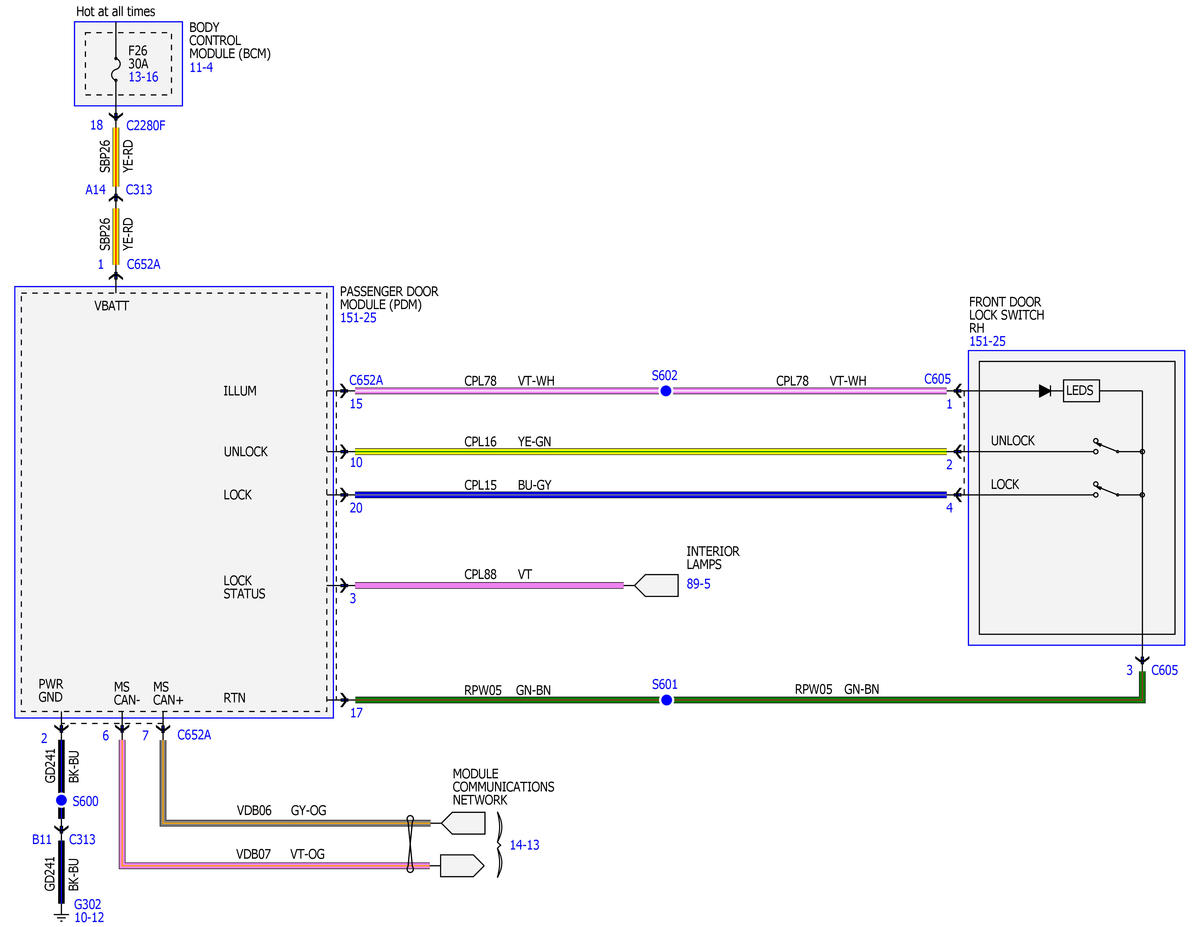The width and height of the screenshot is (1199, 927).
Task: Open the 11-4 Body Control Module reference
Action: 201,67
